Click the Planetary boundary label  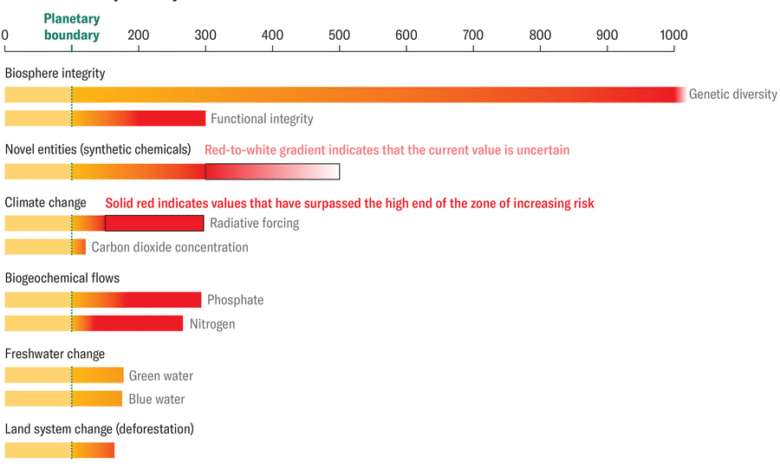tap(72, 27)
